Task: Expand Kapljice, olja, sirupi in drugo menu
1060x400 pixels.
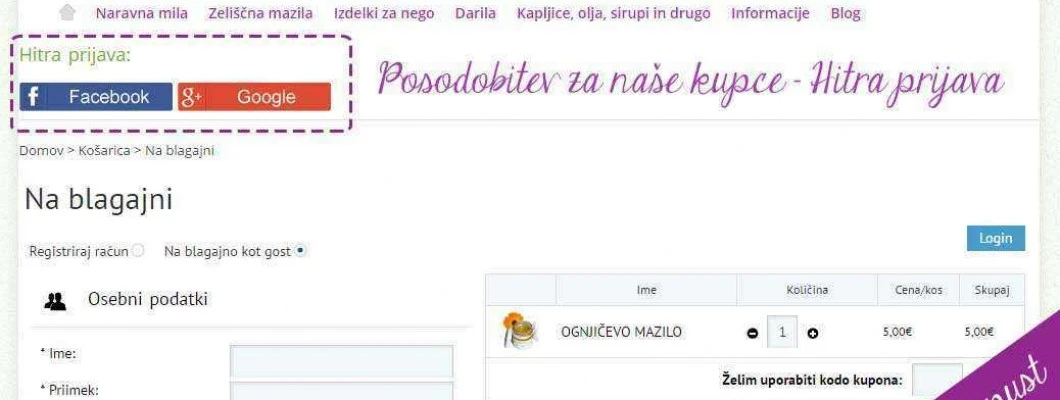Action: pos(613,13)
